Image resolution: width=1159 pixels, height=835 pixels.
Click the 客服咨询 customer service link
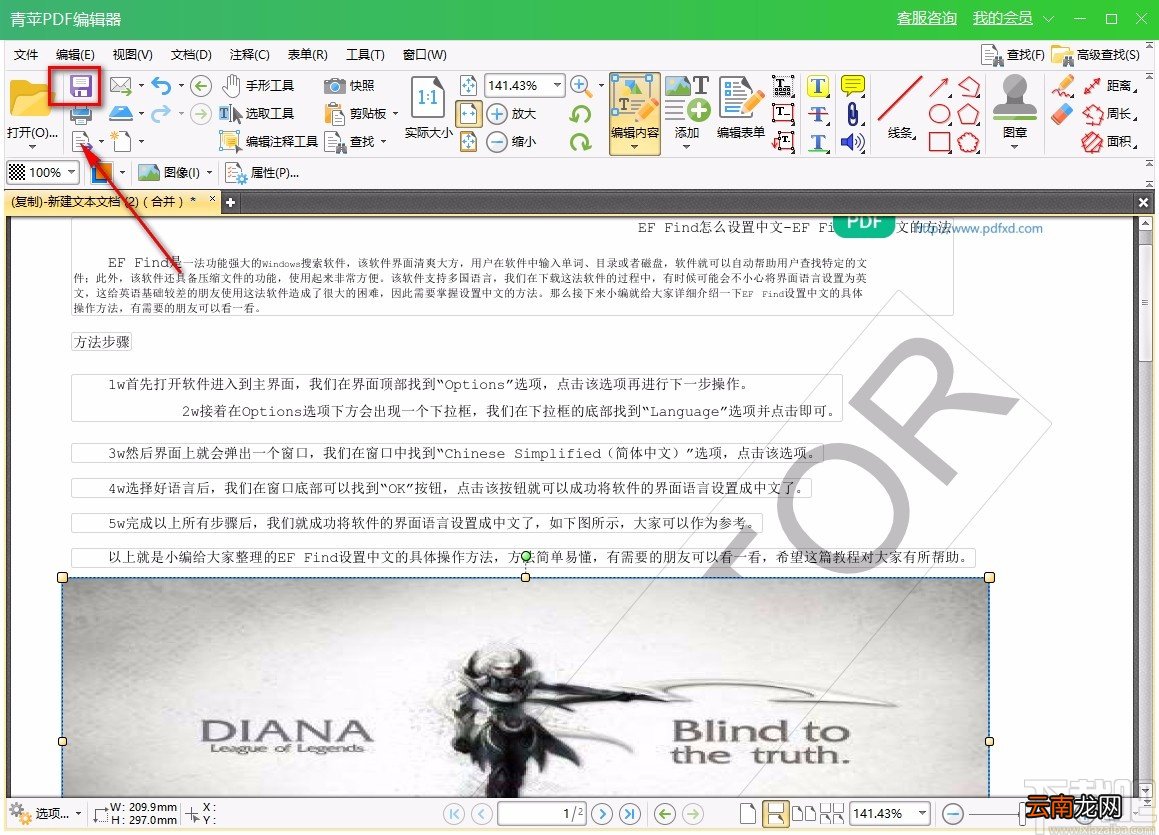(x=926, y=18)
